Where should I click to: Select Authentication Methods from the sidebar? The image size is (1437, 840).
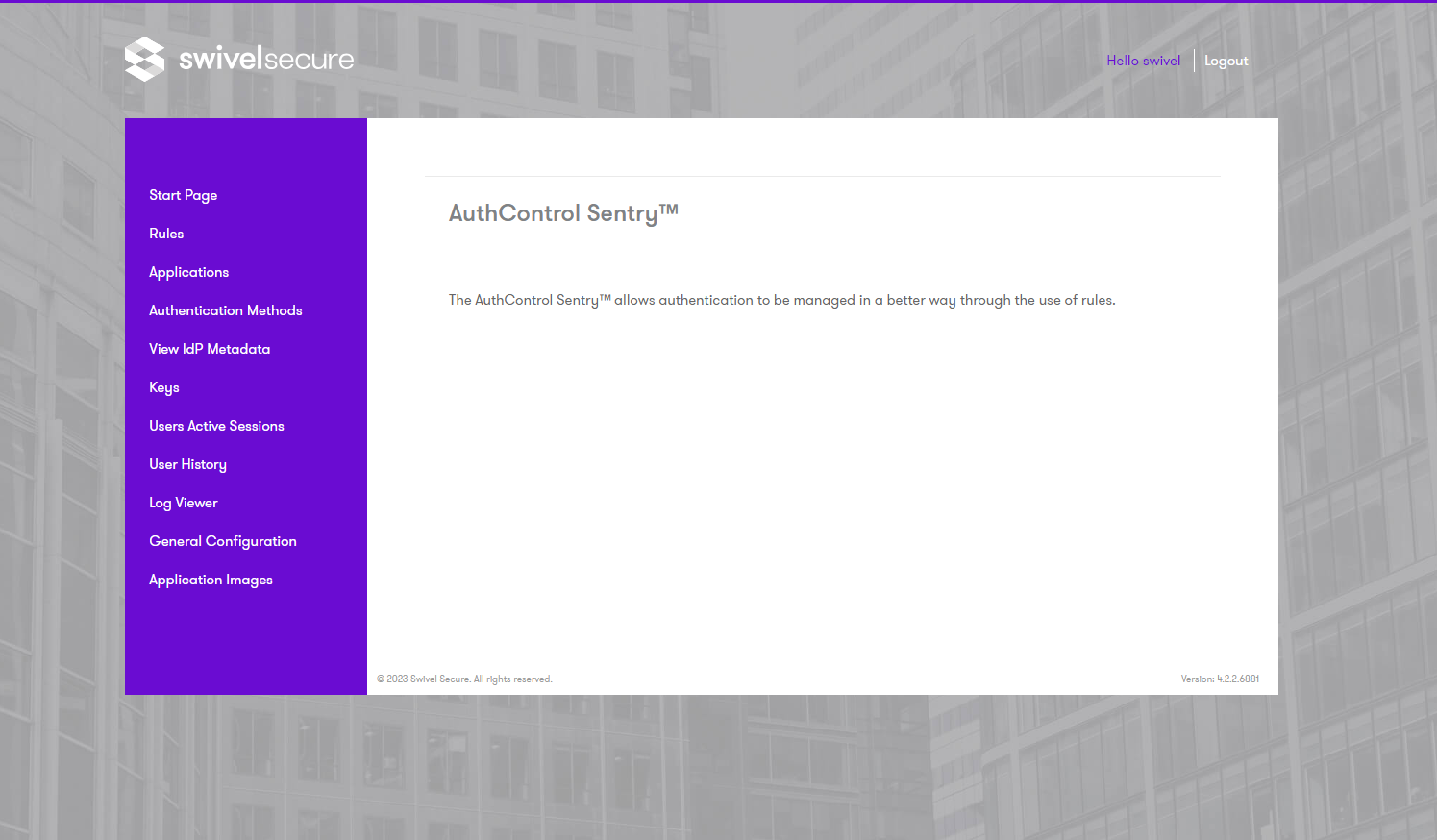pyautogui.click(x=225, y=310)
